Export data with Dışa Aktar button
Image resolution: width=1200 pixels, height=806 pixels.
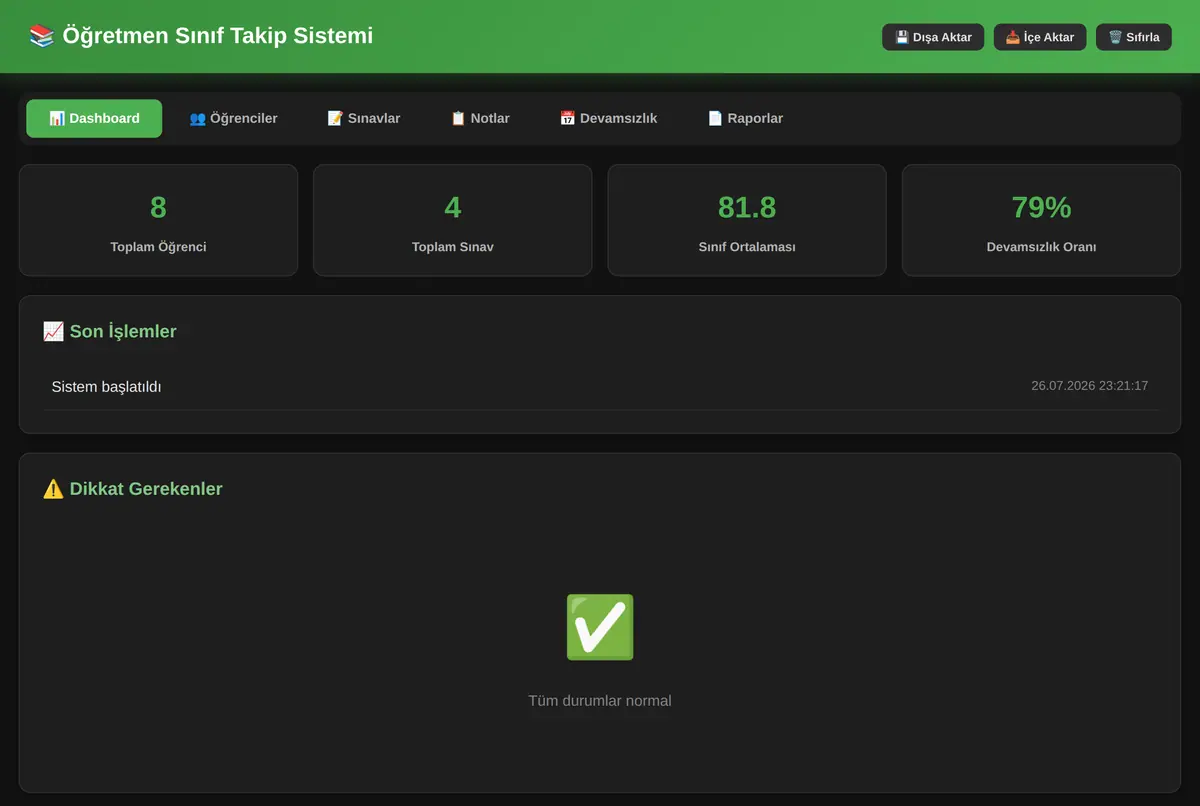[x=933, y=37]
